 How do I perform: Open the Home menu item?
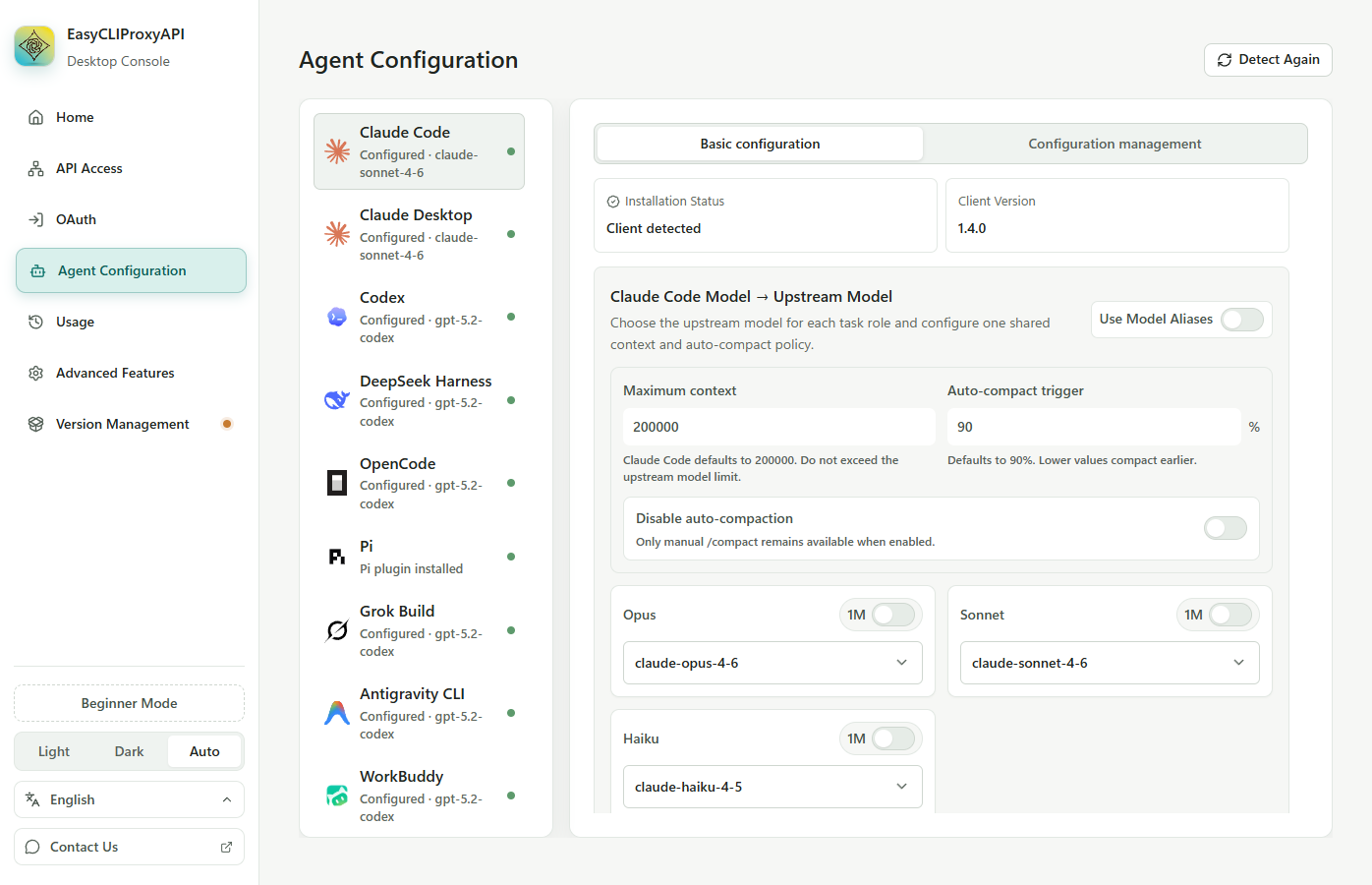(x=131, y=117)
